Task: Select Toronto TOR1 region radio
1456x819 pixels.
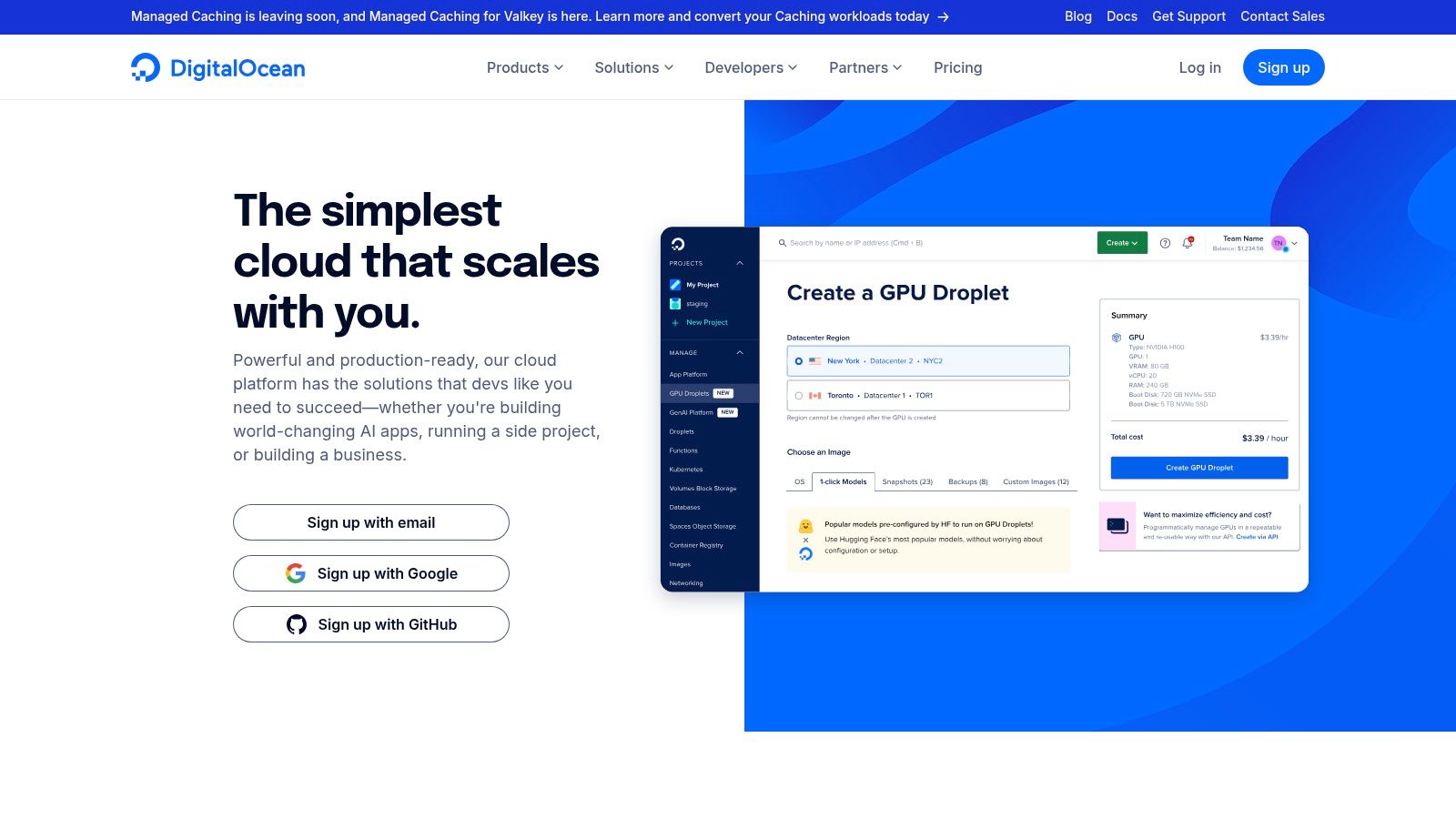Action: click(x=798, y=396)
